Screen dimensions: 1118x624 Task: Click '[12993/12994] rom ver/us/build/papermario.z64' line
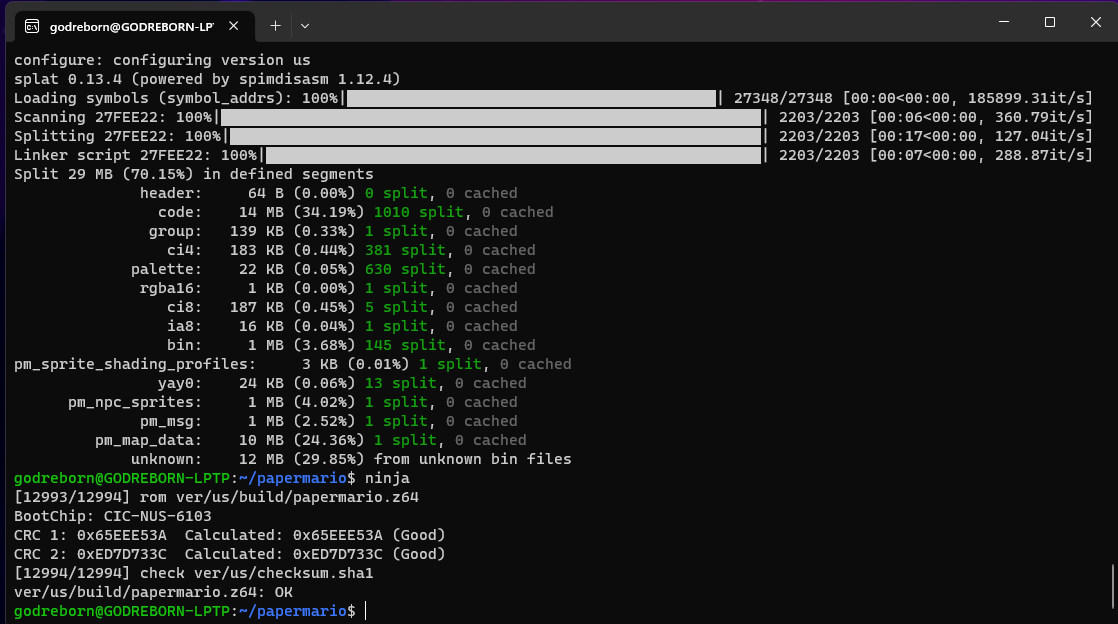tap(216, 497)
